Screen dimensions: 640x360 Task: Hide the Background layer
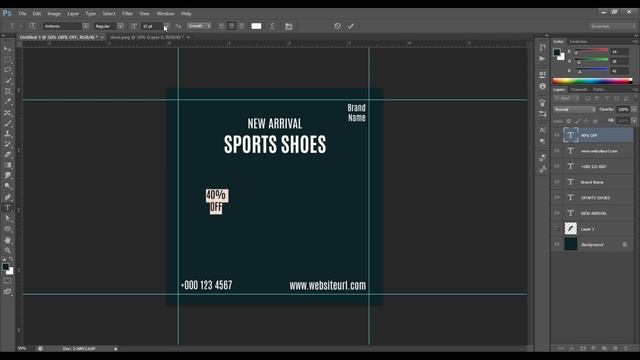(557, 244)
